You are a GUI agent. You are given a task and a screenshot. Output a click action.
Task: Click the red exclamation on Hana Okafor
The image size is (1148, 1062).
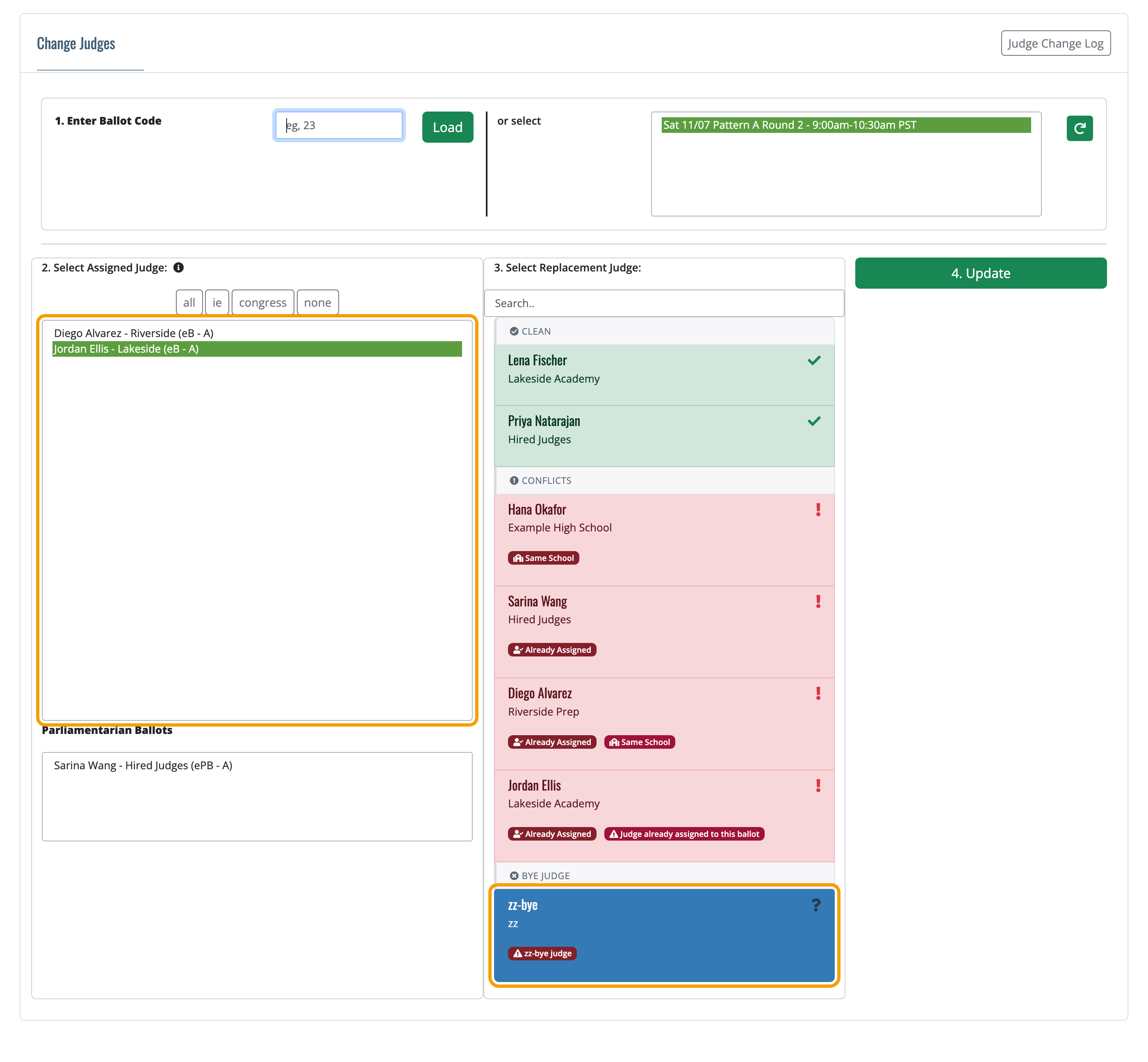pos(818,510)
